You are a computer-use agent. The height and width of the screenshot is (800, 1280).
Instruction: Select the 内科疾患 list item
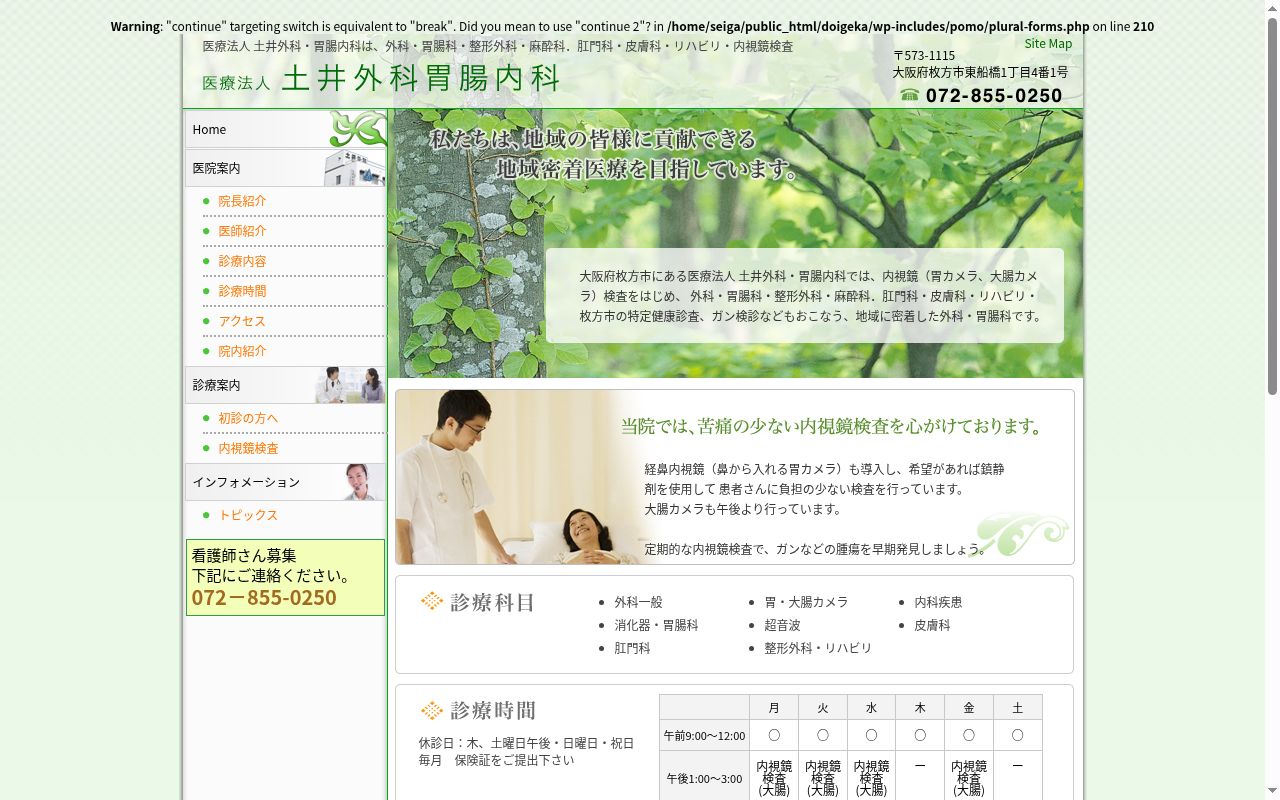[938, 602]
